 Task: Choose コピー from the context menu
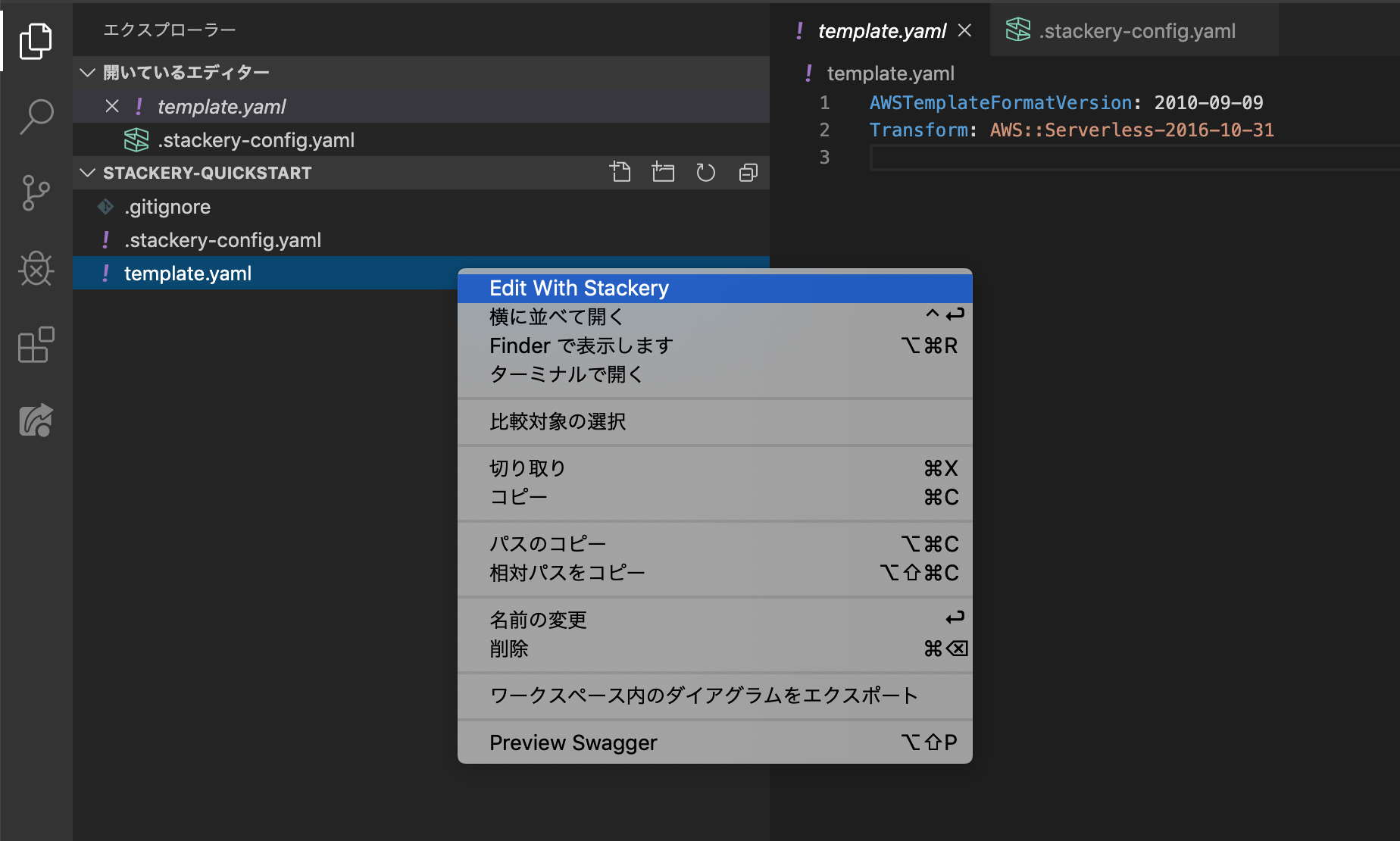tap(714, 497)
